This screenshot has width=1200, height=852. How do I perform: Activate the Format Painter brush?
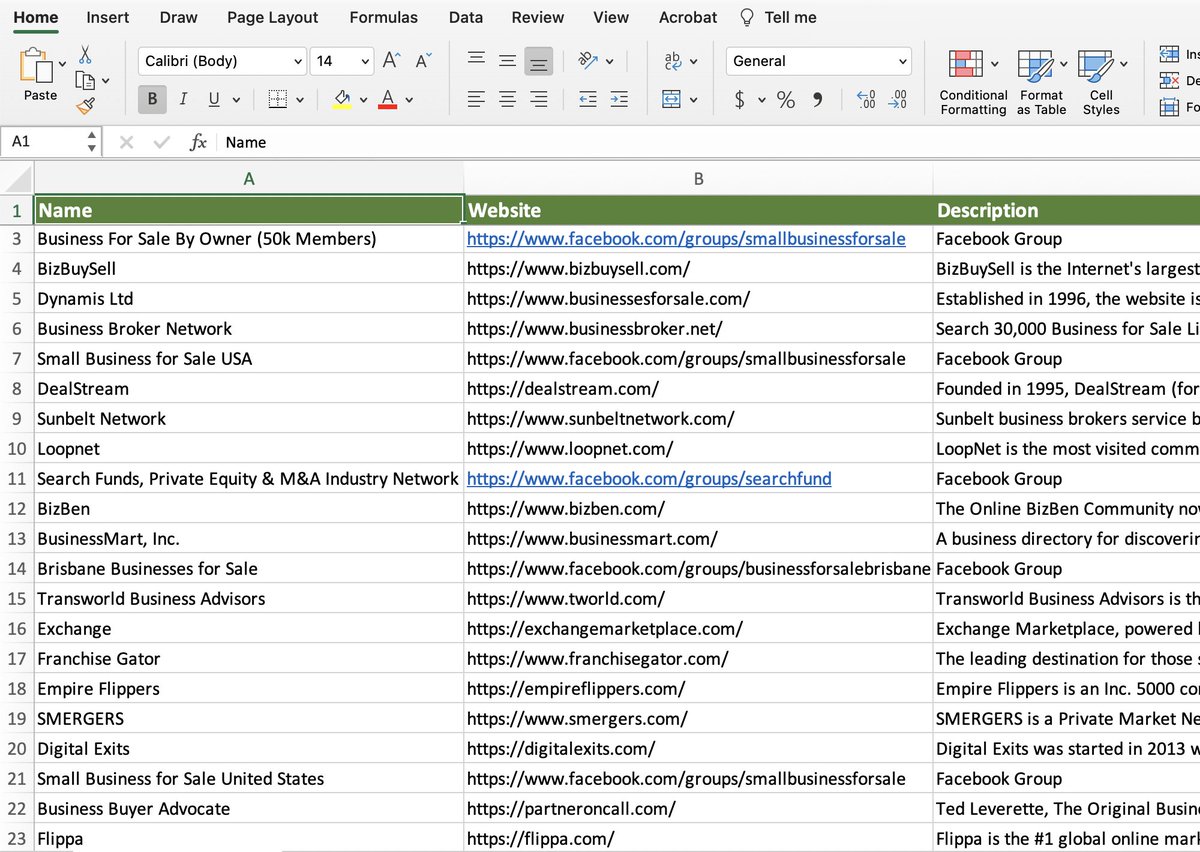coord(86,104)
